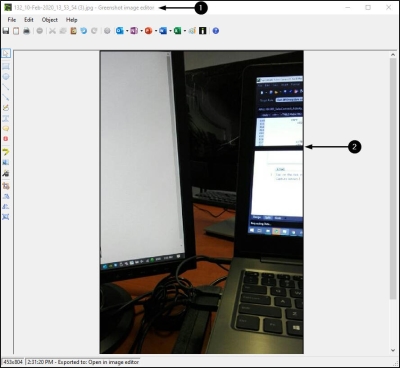This screenshot has width=400, height=368.
Task: Expand the Word export dropdown arrow
Action: (170, 31)
